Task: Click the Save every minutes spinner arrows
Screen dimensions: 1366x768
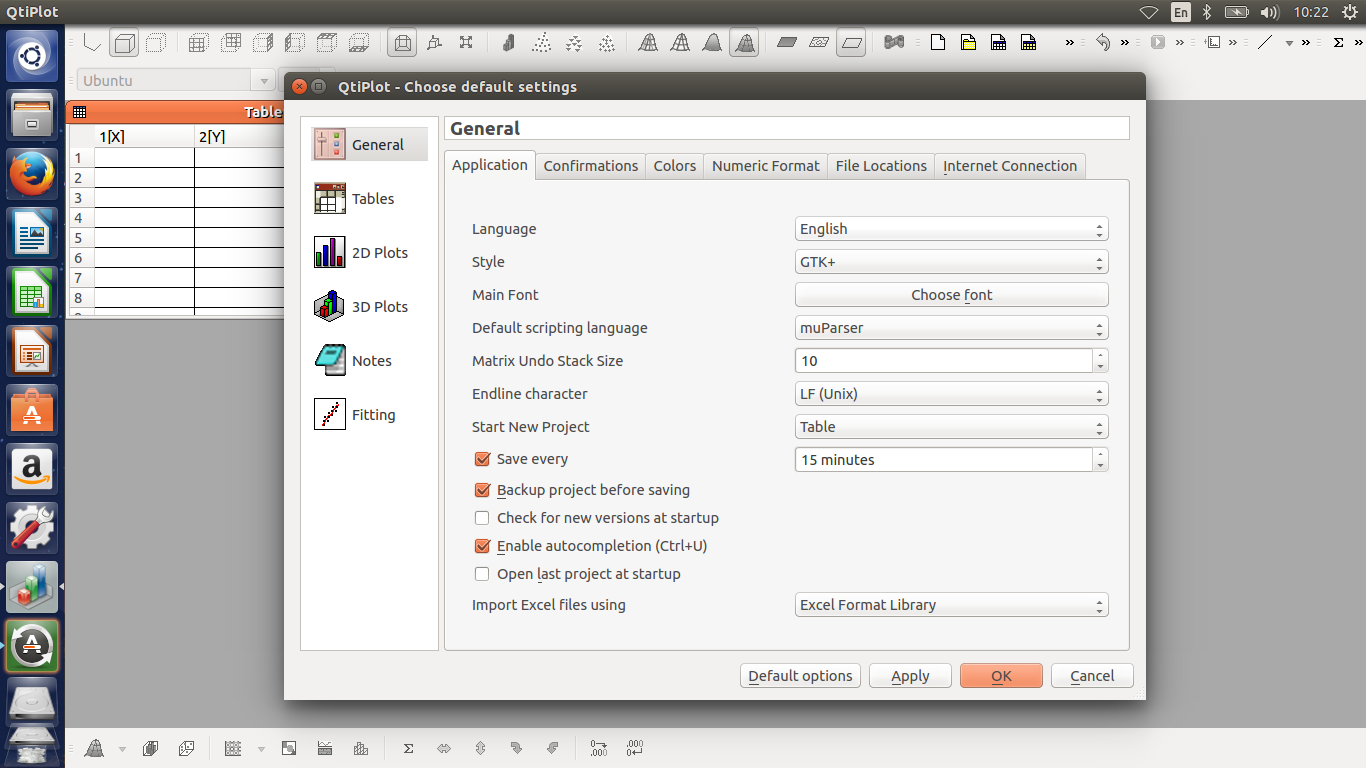Action: (x=1100, y=460)
